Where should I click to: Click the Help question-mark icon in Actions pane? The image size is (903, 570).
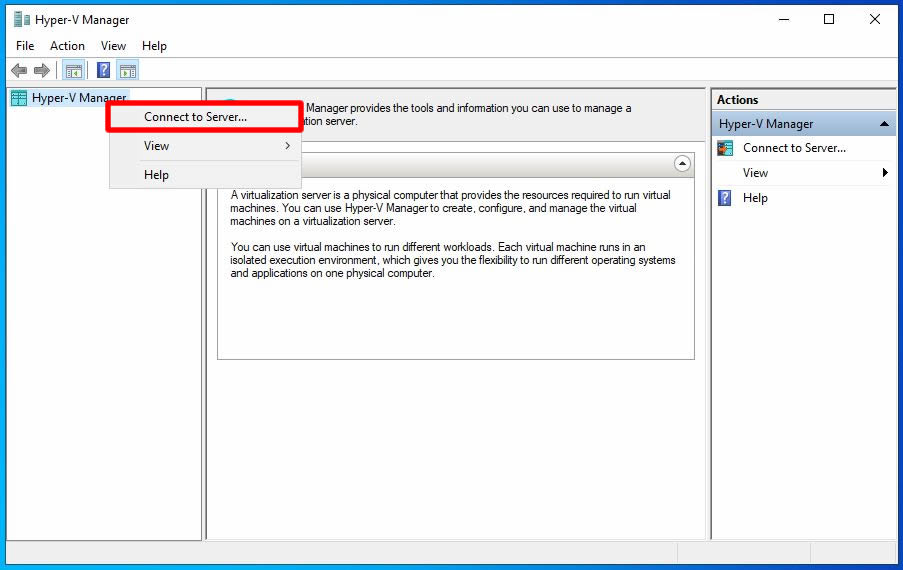725,198
